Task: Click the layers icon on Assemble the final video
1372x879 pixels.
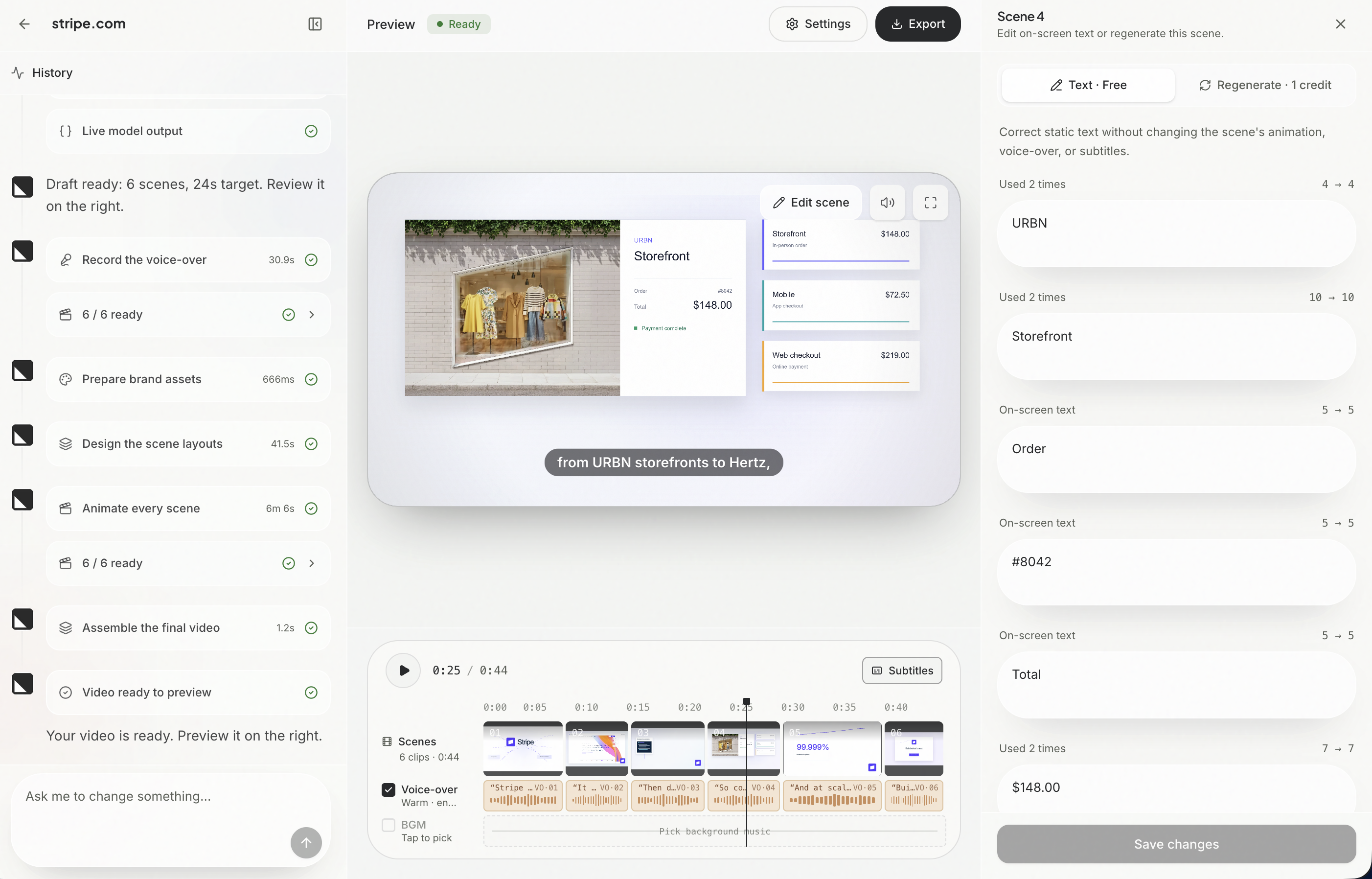Action: tap(66, 628)
